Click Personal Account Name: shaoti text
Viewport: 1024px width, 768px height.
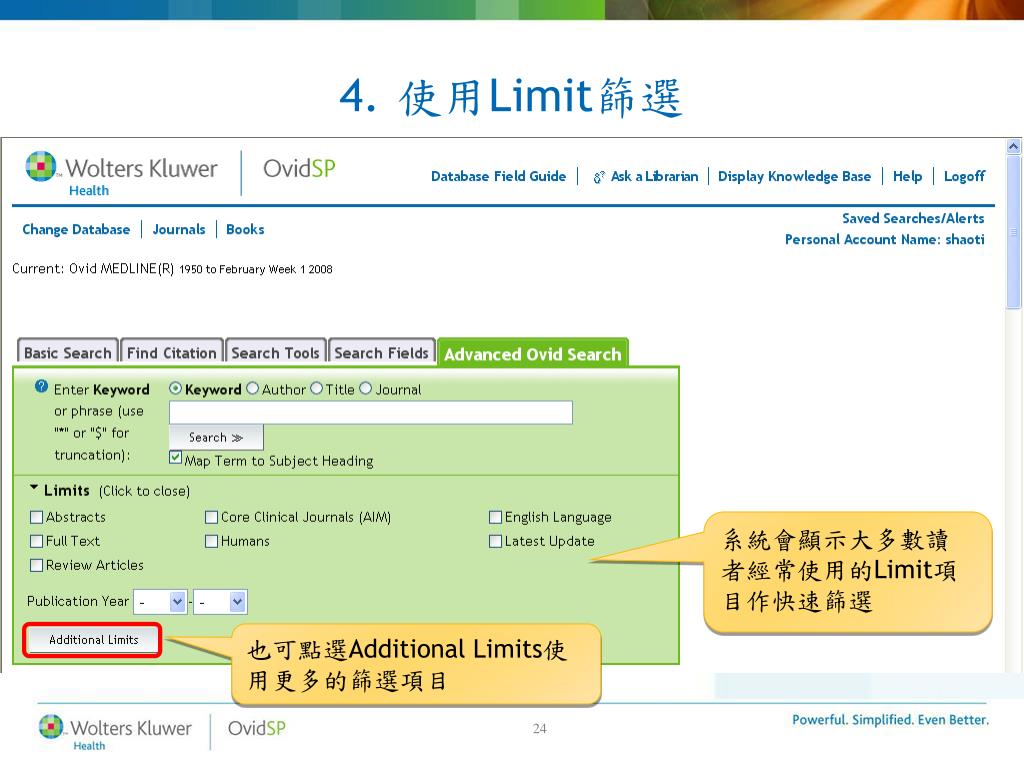(884, 240)
